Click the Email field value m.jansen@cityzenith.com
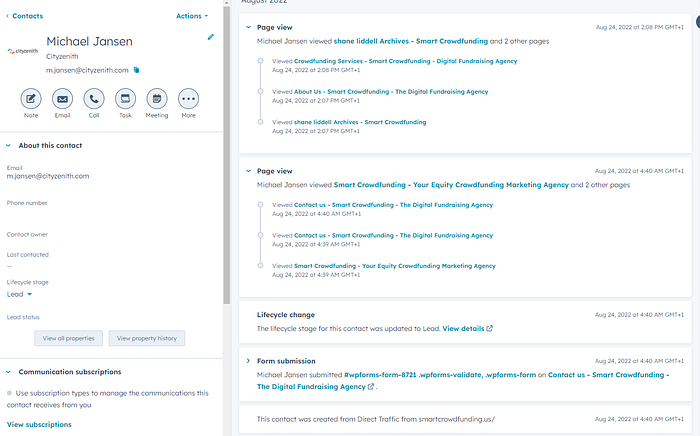 48,176
